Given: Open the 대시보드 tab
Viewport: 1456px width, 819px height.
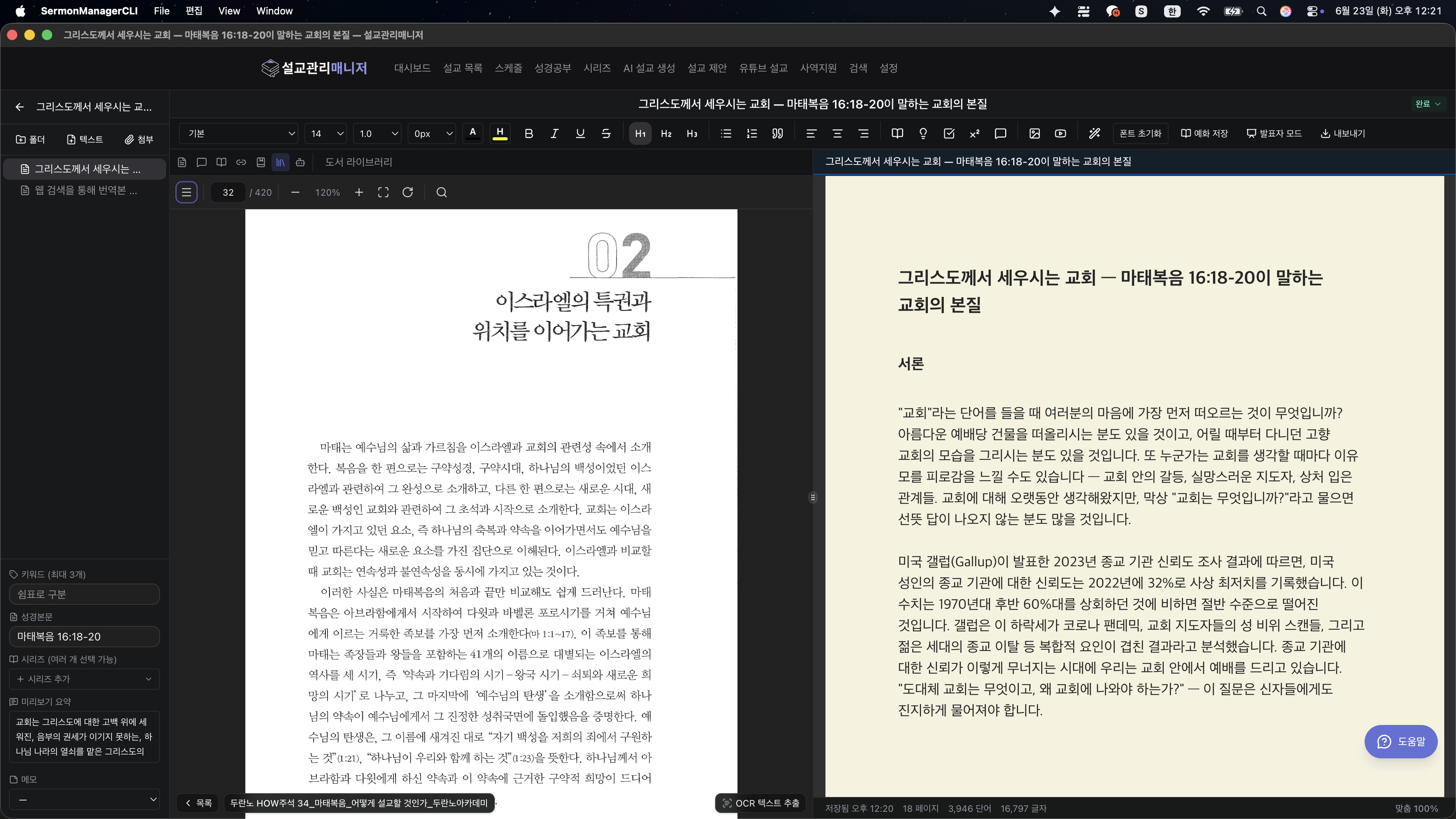Looking at the screenshot, I should [412, 68].
